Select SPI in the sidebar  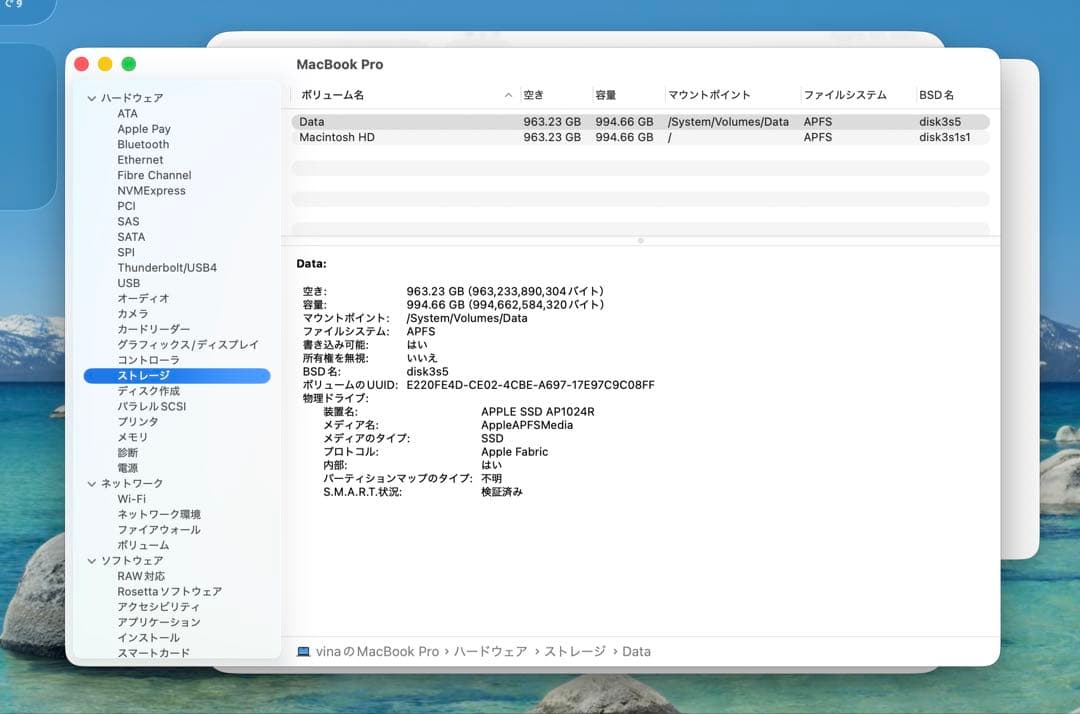click(126, 253)
